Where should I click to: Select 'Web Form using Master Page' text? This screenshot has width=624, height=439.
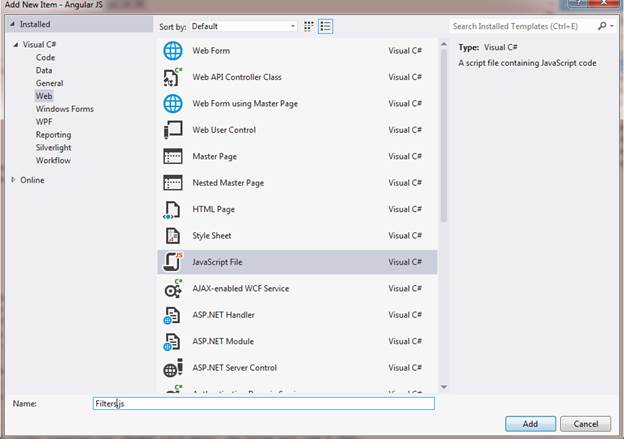(x=245, y=103)
